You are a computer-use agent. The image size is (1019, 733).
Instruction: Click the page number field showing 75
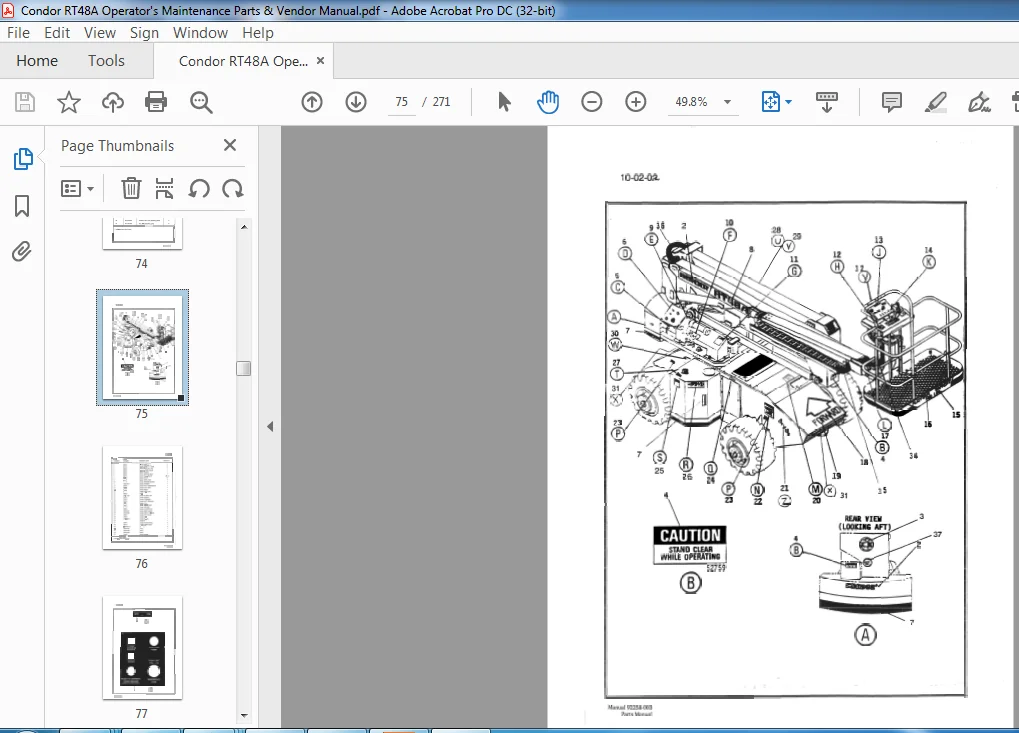402,102
